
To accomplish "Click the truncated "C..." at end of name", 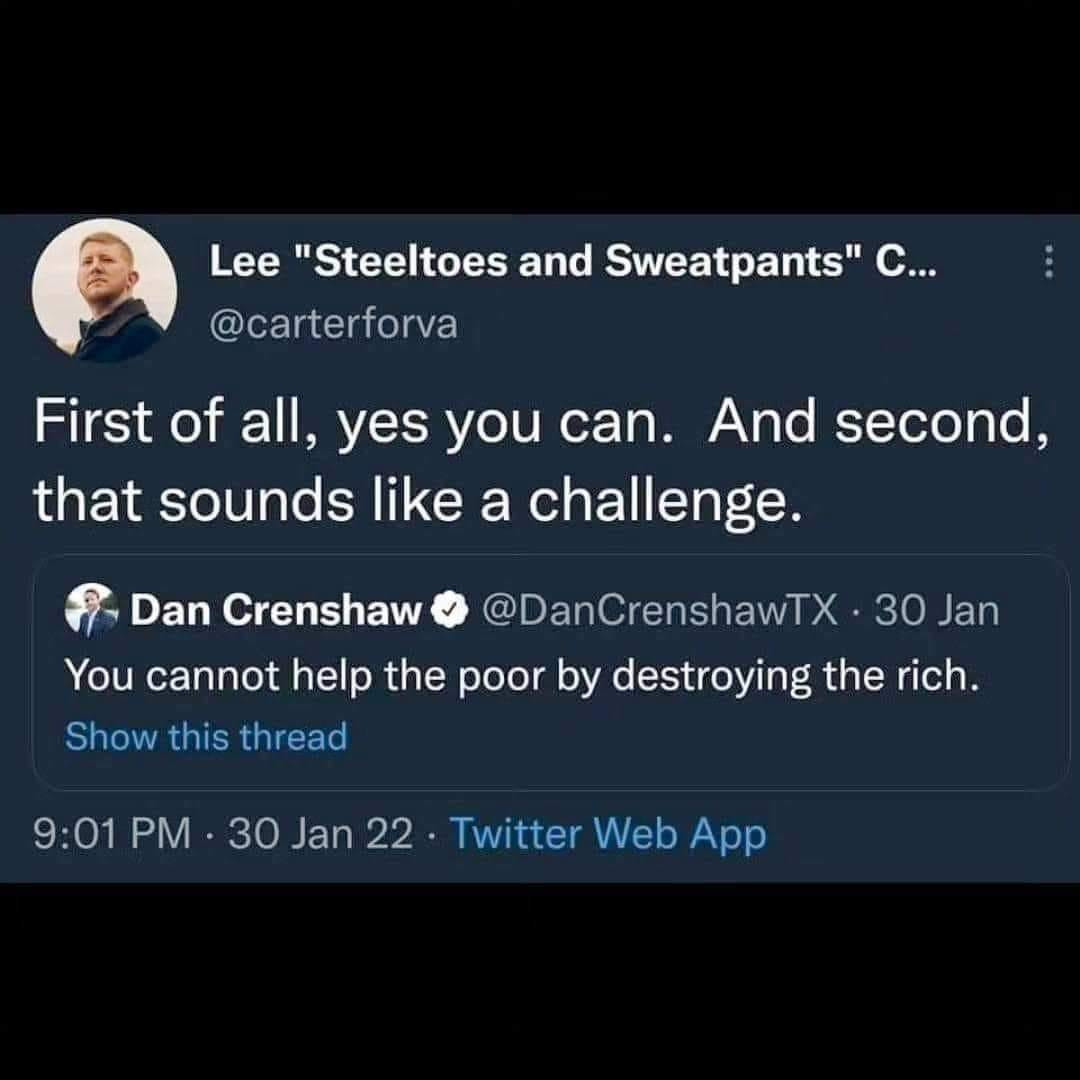I will (x=906, y=262).
